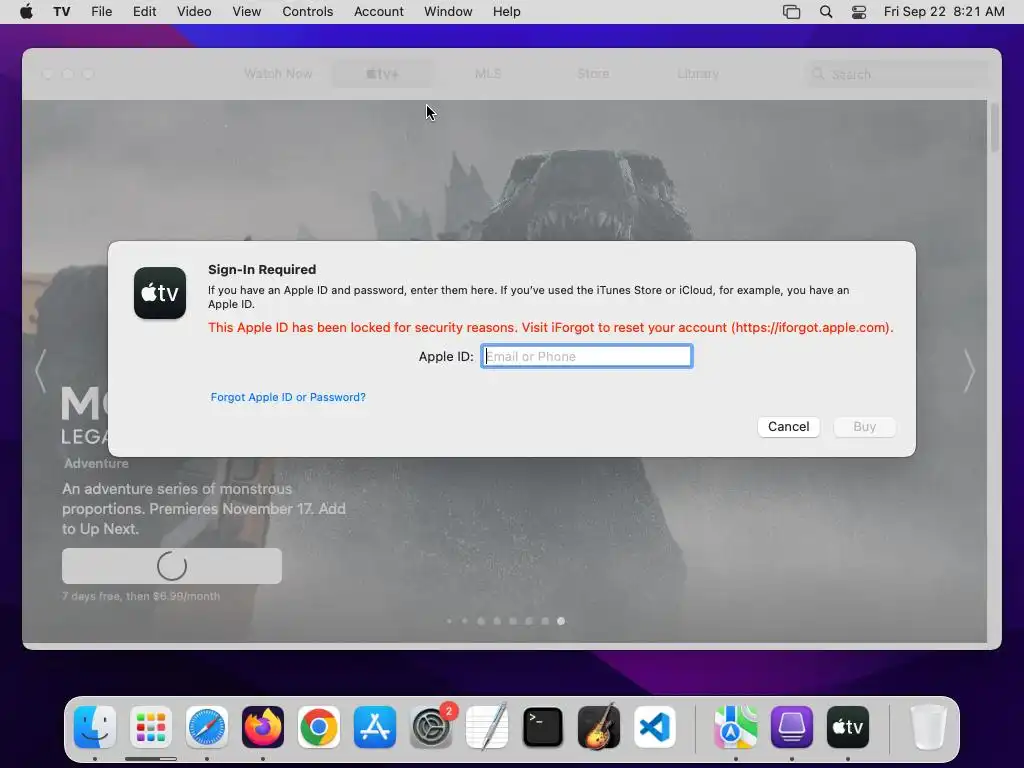Open the Video menu
The width and height of the screenshot is (1024, 768).
[x=194, y=12]
